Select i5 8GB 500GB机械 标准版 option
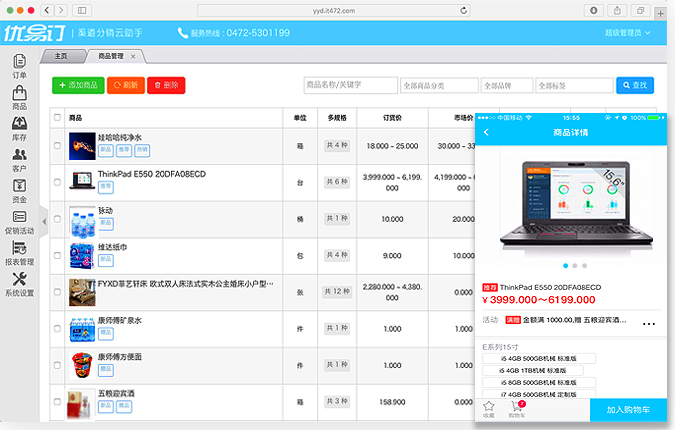The height and width of the screenshot is (430, 675). pyautogui.click(x=539, y=382)
